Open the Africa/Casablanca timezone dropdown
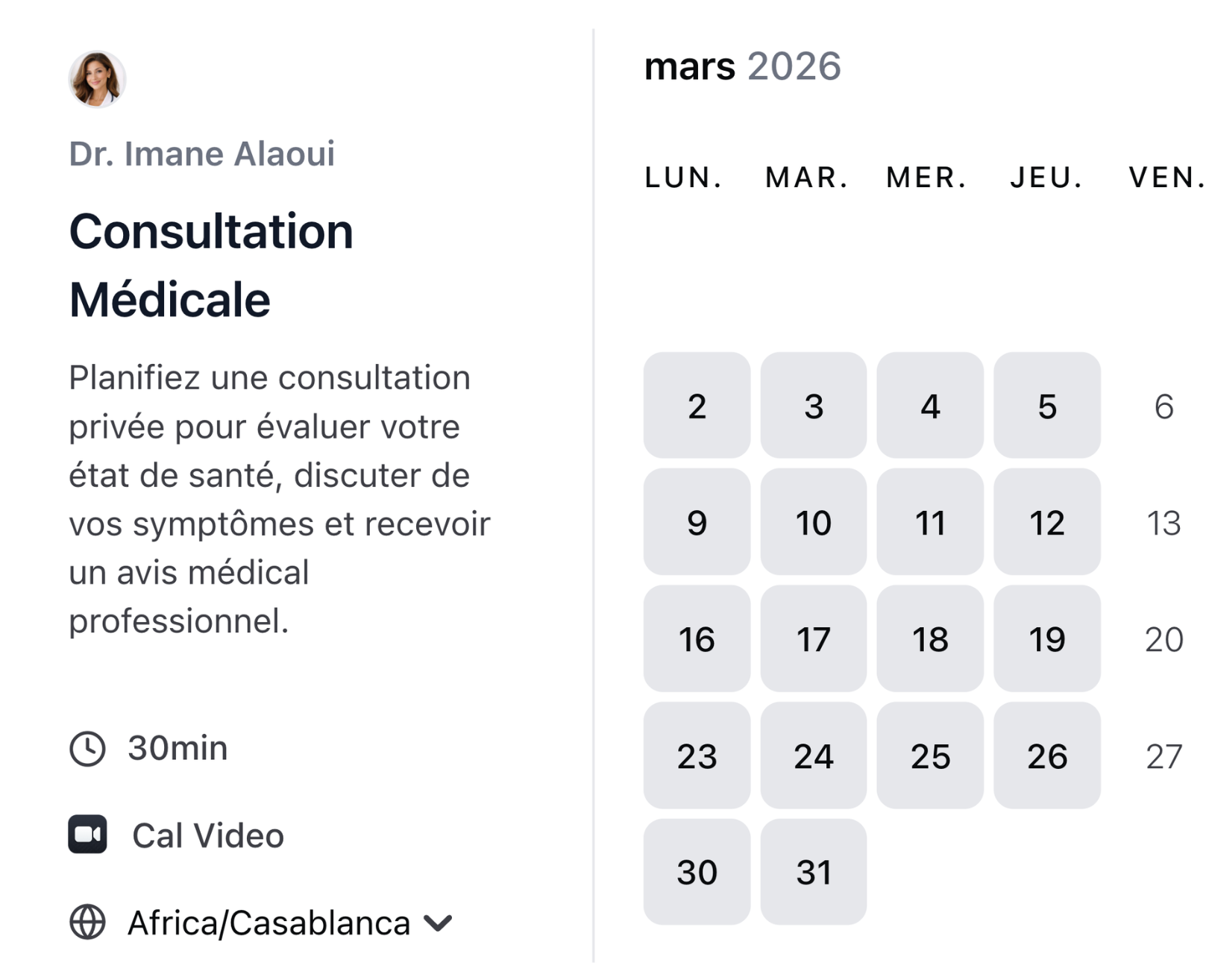 [268, 923]
